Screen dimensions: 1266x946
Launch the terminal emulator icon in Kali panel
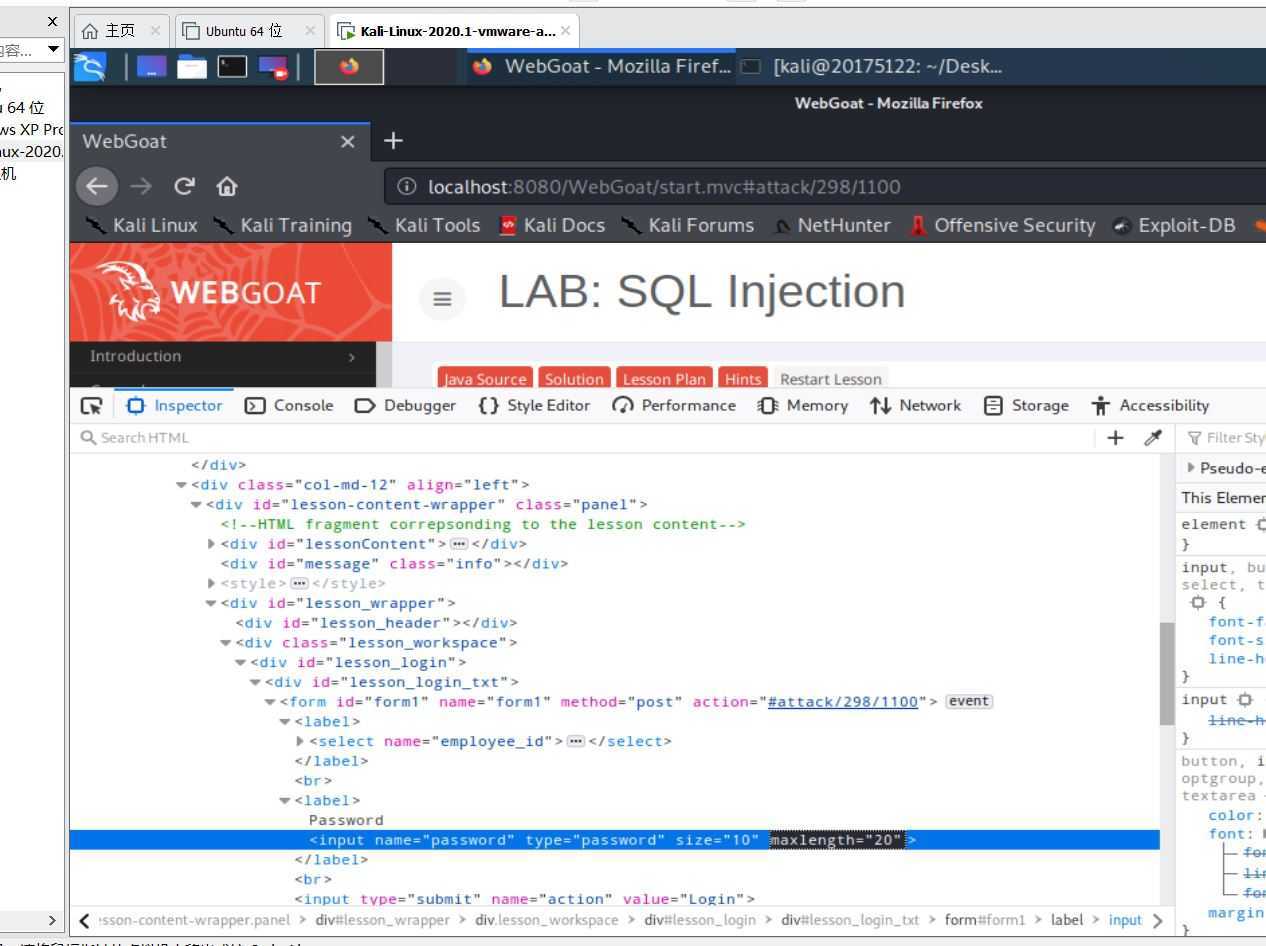click(231, 67)
